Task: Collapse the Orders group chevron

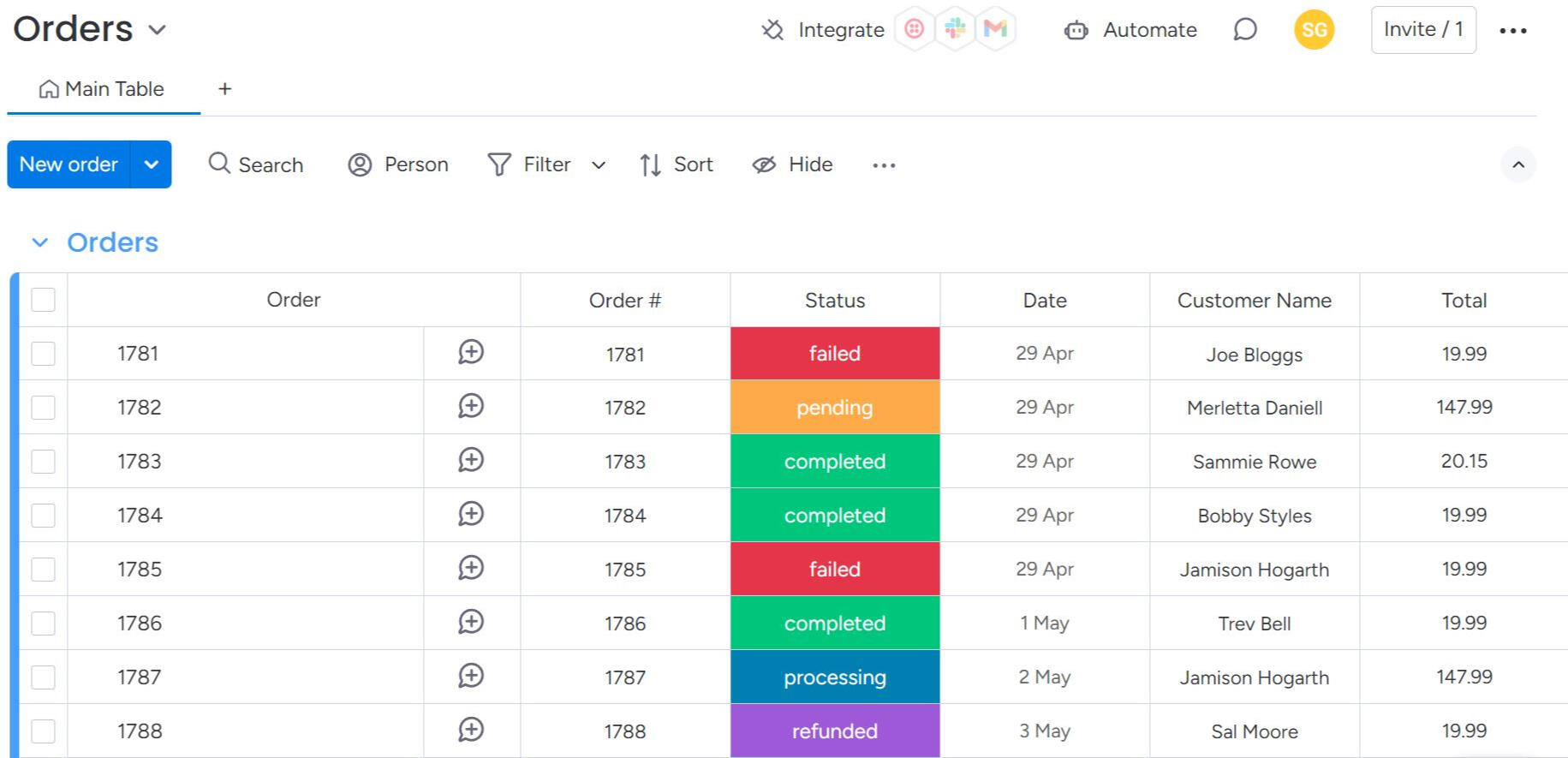Action: coord(39,243)
